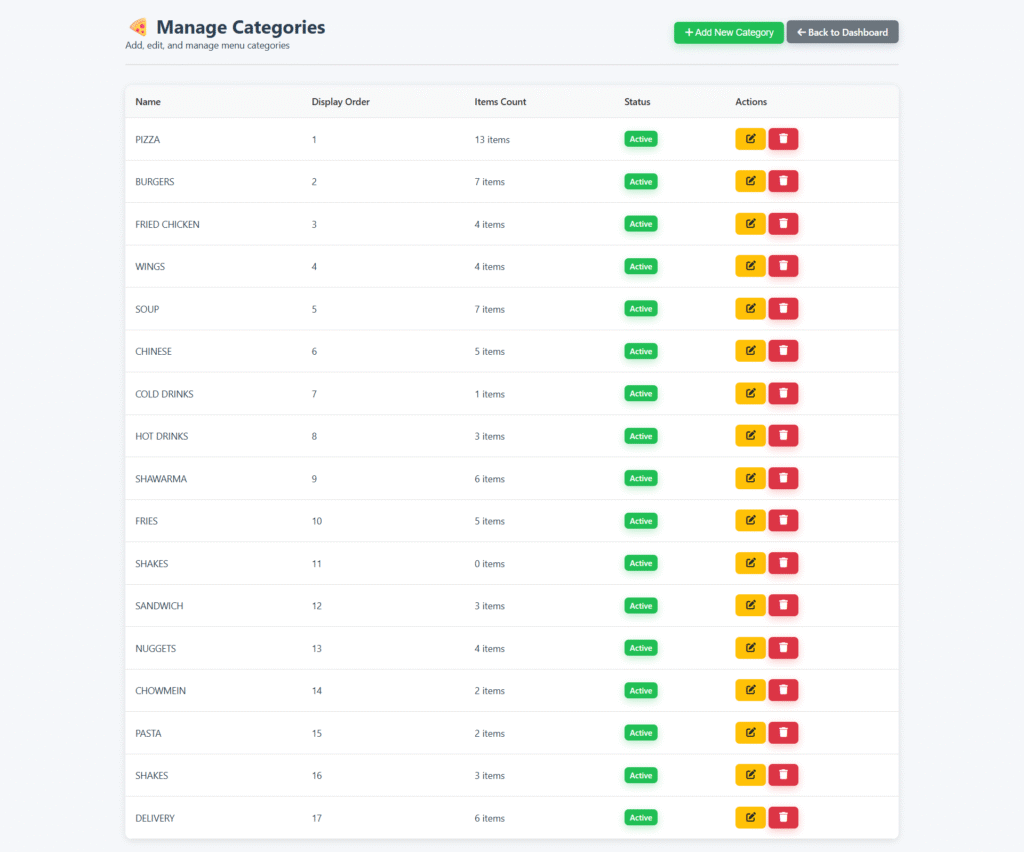This screenshot has width=1024, height=852.
Task: Delete the CHINESE category
Action: point(783,351)
